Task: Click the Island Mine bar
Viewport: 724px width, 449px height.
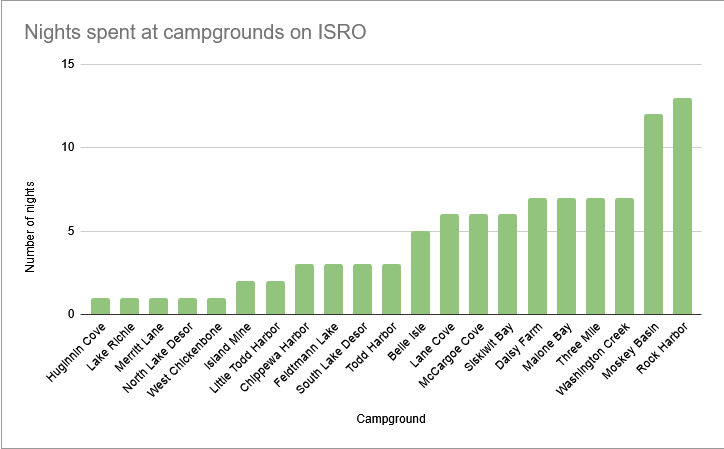Action: click(x=246, y=297)
